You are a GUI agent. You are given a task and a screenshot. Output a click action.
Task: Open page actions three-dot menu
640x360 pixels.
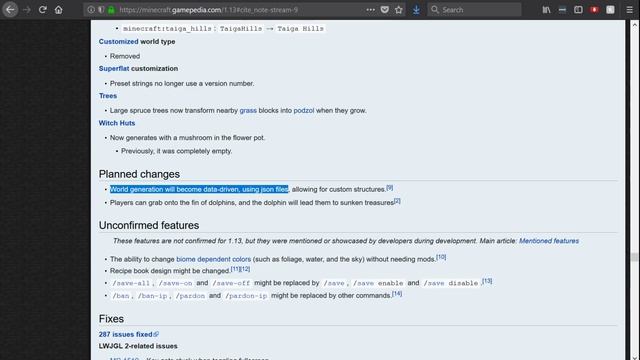(370, 9)
